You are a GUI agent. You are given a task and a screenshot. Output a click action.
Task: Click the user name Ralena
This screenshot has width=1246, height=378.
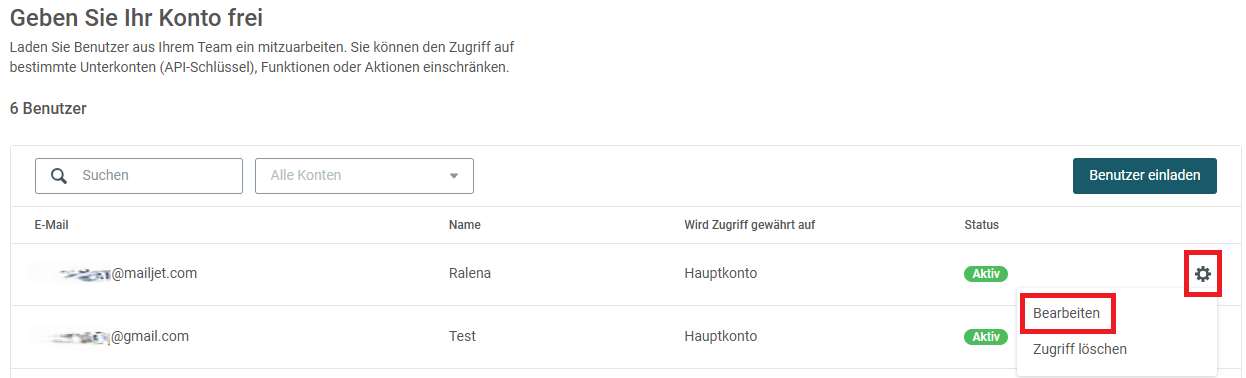coord(470,273)
